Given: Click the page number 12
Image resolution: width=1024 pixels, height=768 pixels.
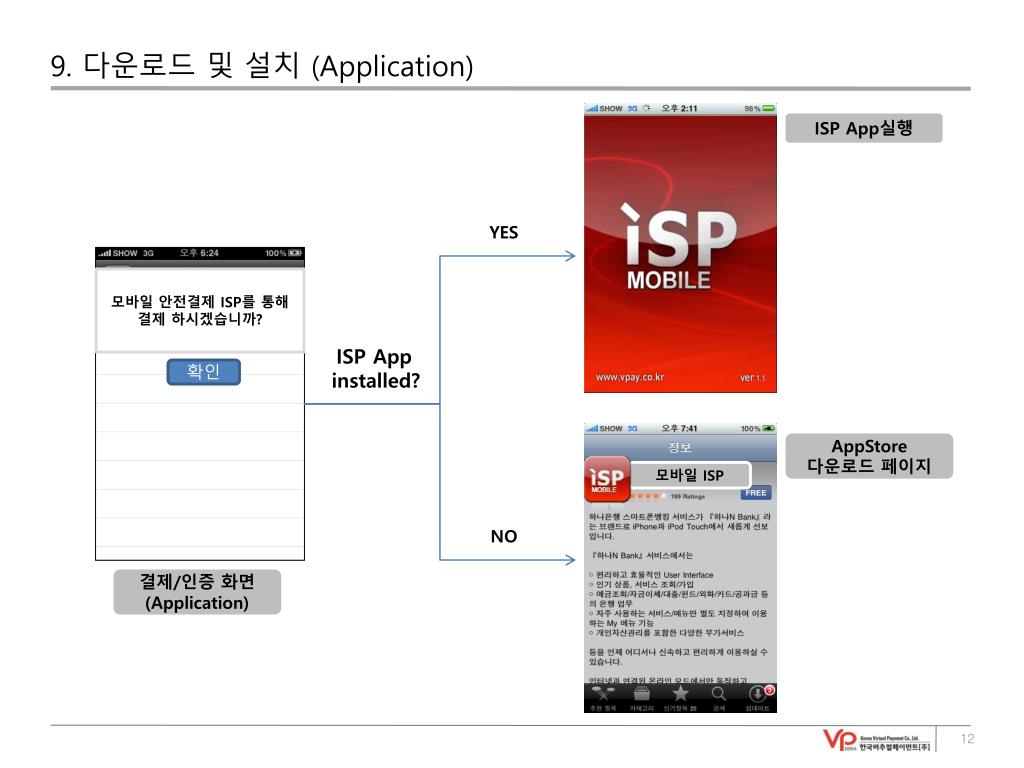Looking at the screenshot, I should 967,739.
